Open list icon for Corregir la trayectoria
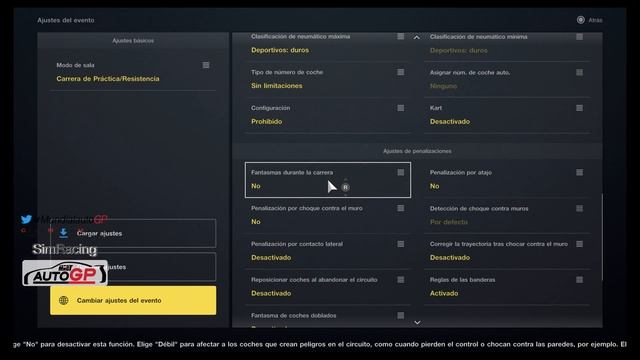This screenshot has width=640, height=360. [x=579, y=244]
